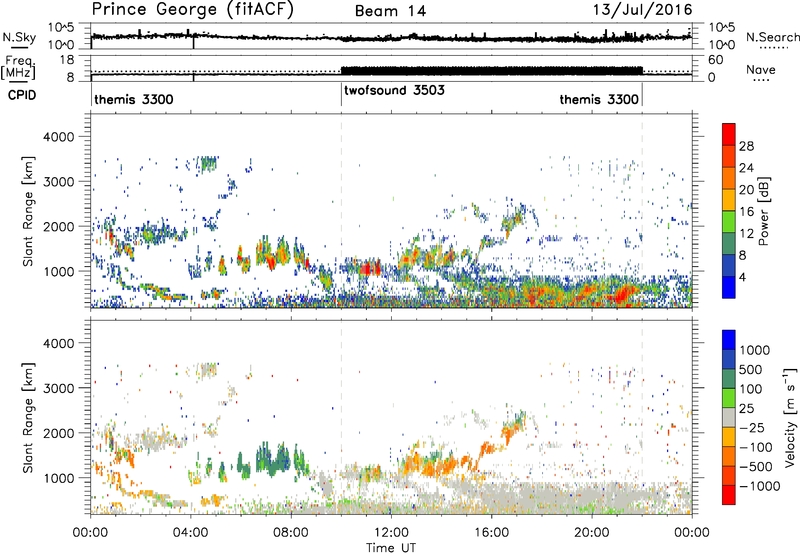Click the '08:00' time axis tick label
Image resolution: width=800 pixels, height=554 pixels.
point(291,533)
